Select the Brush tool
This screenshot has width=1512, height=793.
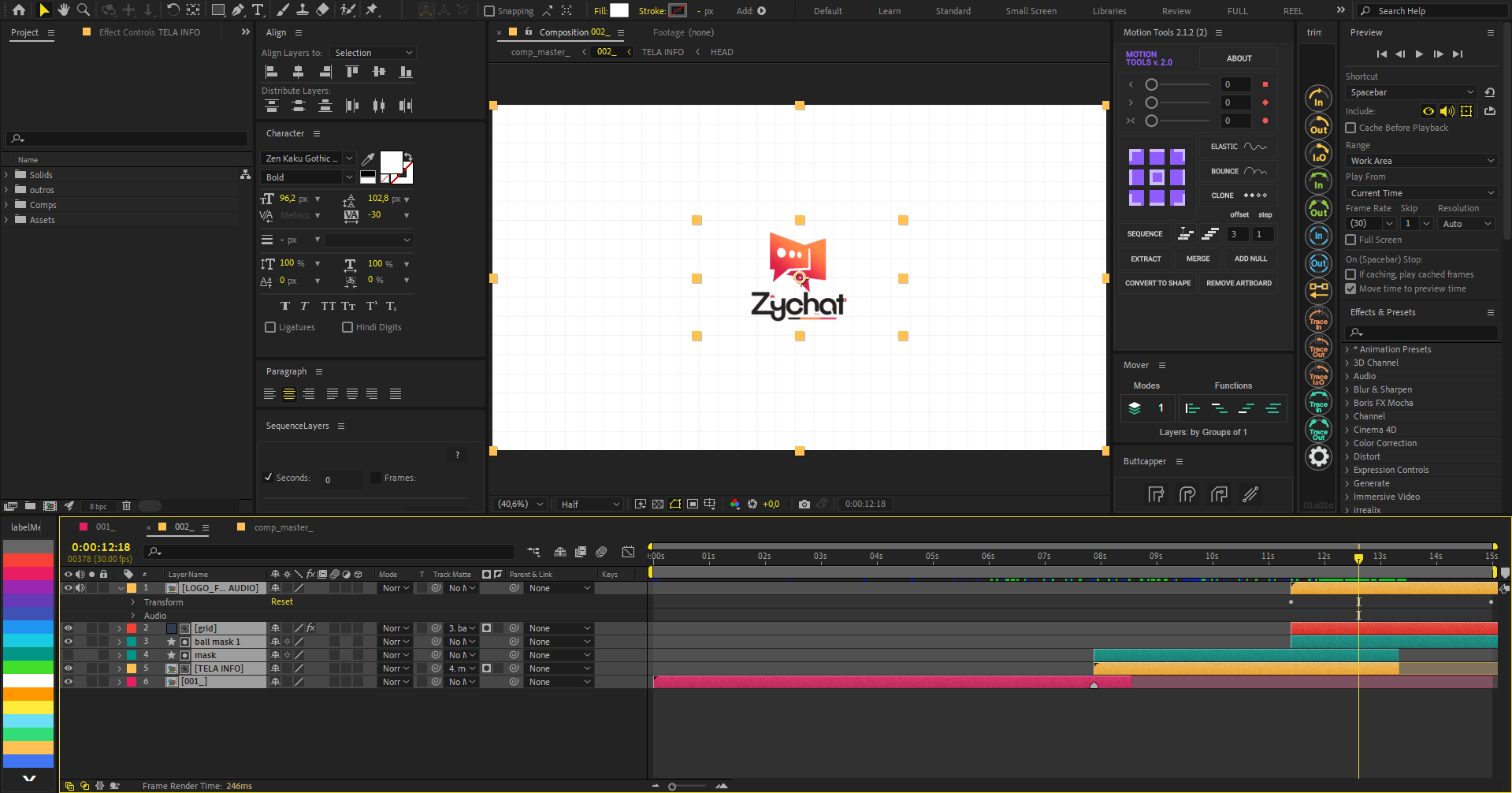(x=283, y=10)
